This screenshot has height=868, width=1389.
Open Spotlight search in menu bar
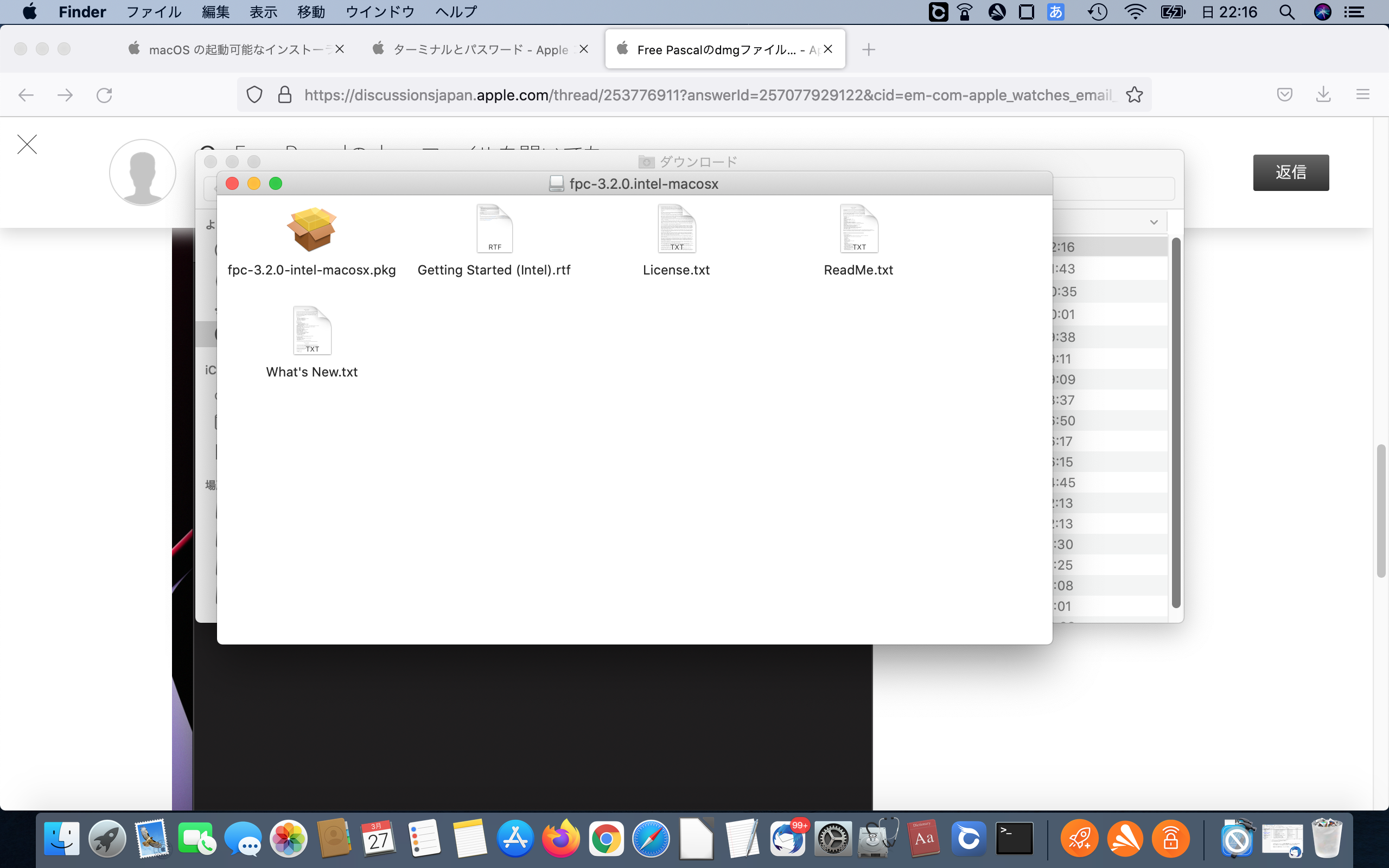[1287, 12]
